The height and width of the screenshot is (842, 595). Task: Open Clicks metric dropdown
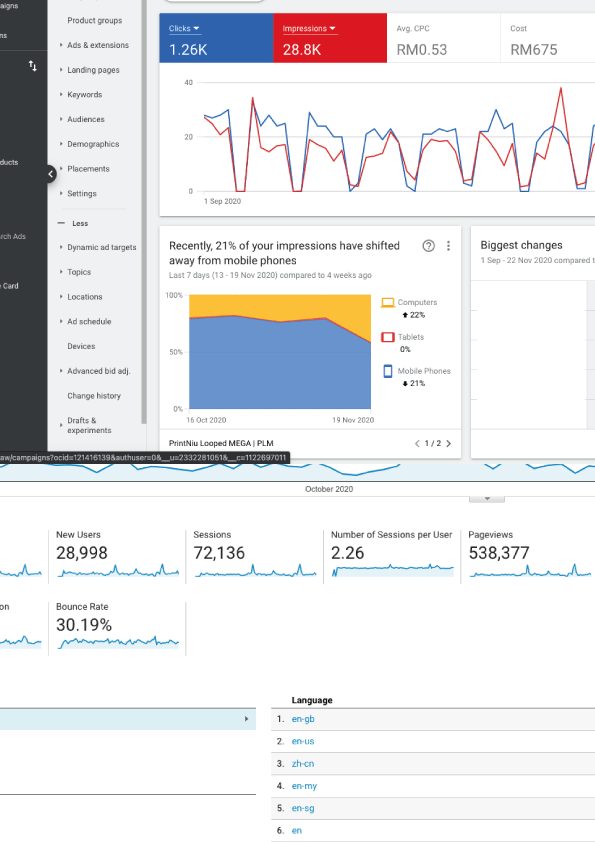(184, 28)
